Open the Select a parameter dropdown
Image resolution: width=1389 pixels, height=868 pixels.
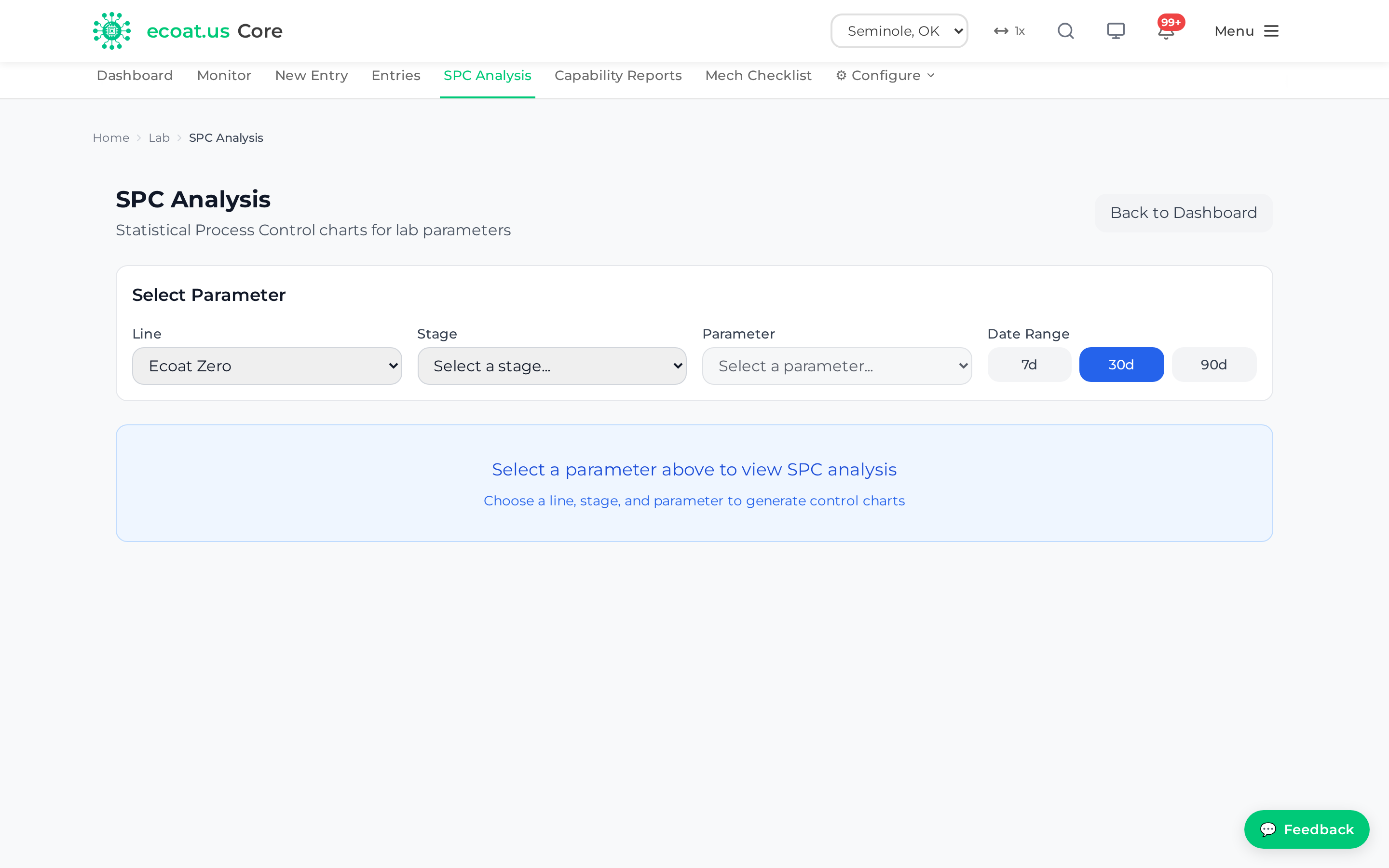pos(837,366)
